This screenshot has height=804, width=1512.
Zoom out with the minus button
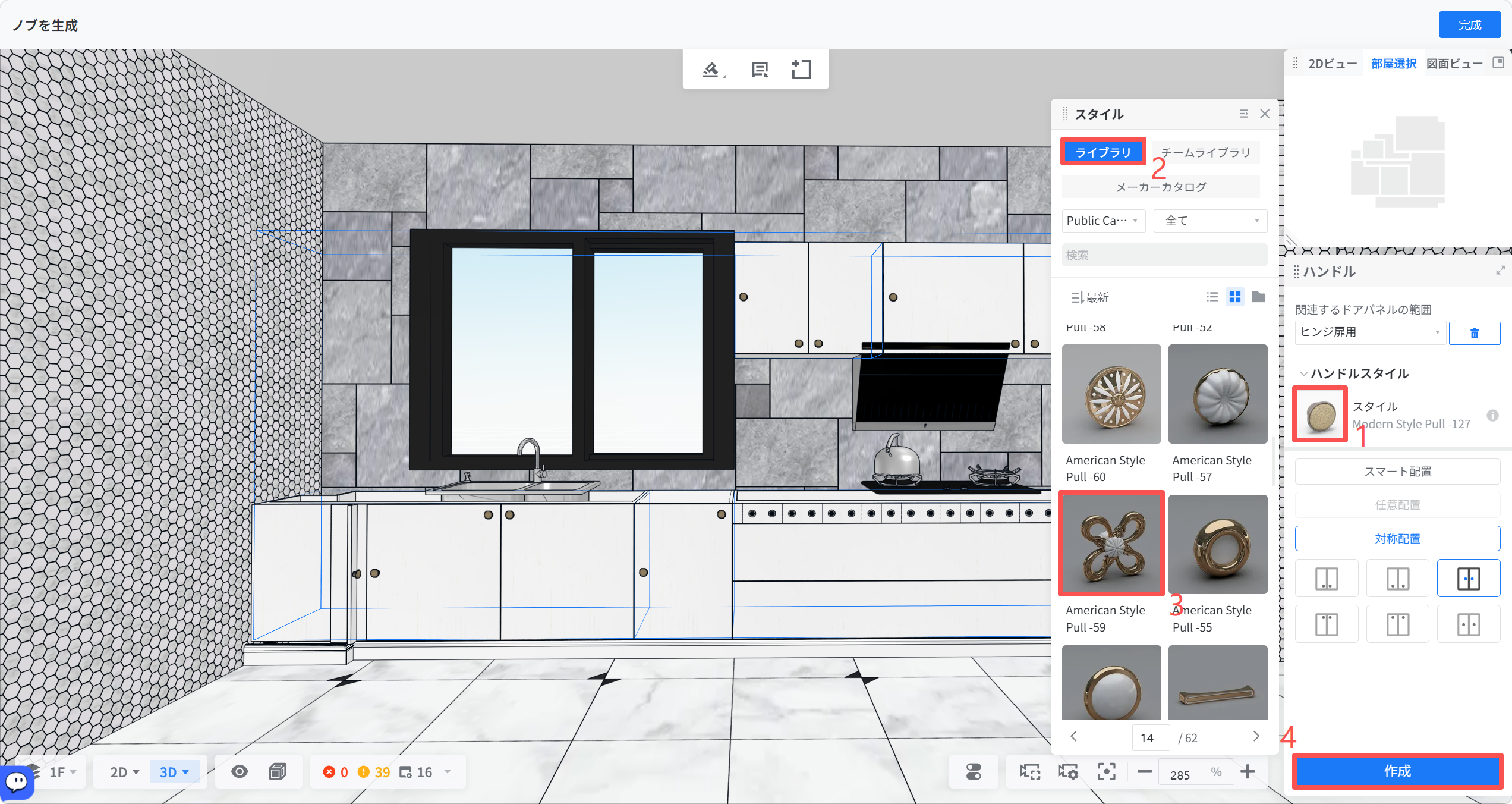click(1145, 772)
